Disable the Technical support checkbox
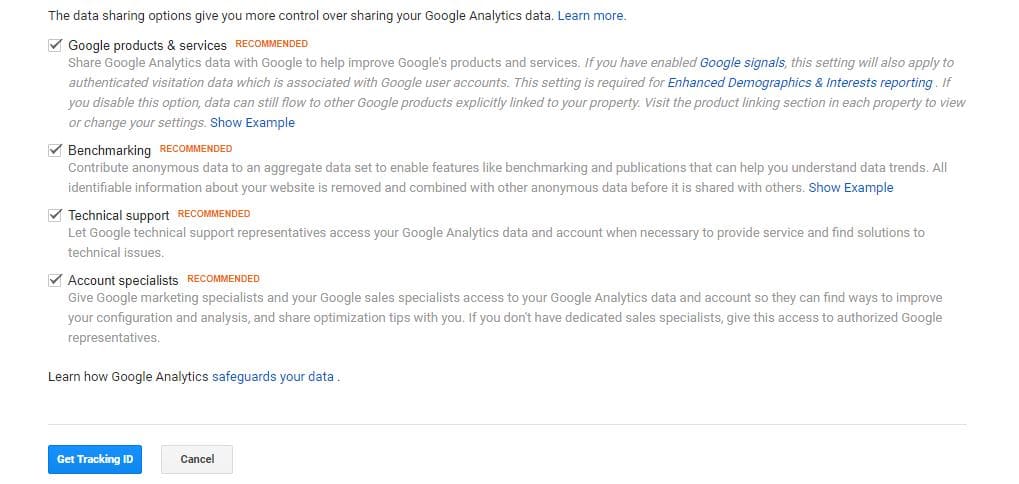This screenshot has width=1019, height=484. point(55,215)
